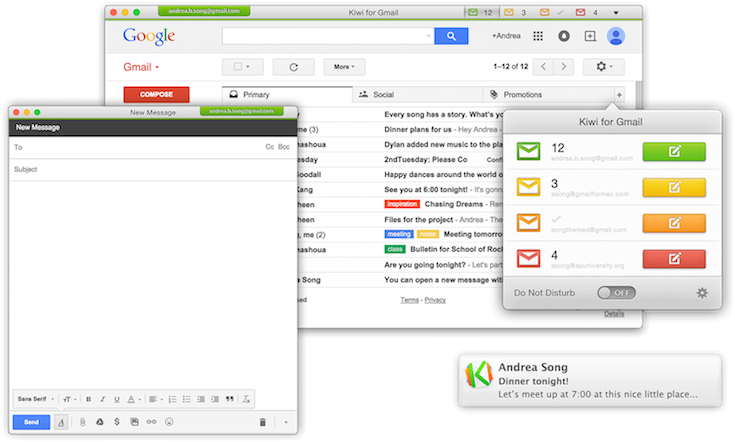Image resolution: width=735 pixels, height=442 pixels.
Task: Add Bcc recipients in New Message
Action: point(284,147)
